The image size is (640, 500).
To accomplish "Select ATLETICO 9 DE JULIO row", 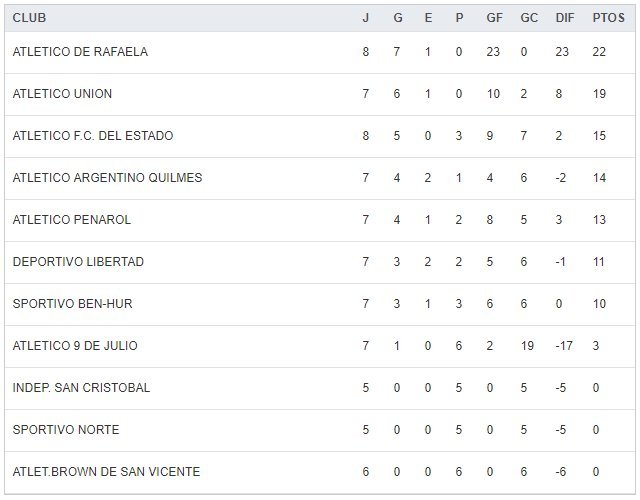I will point(75,346).
